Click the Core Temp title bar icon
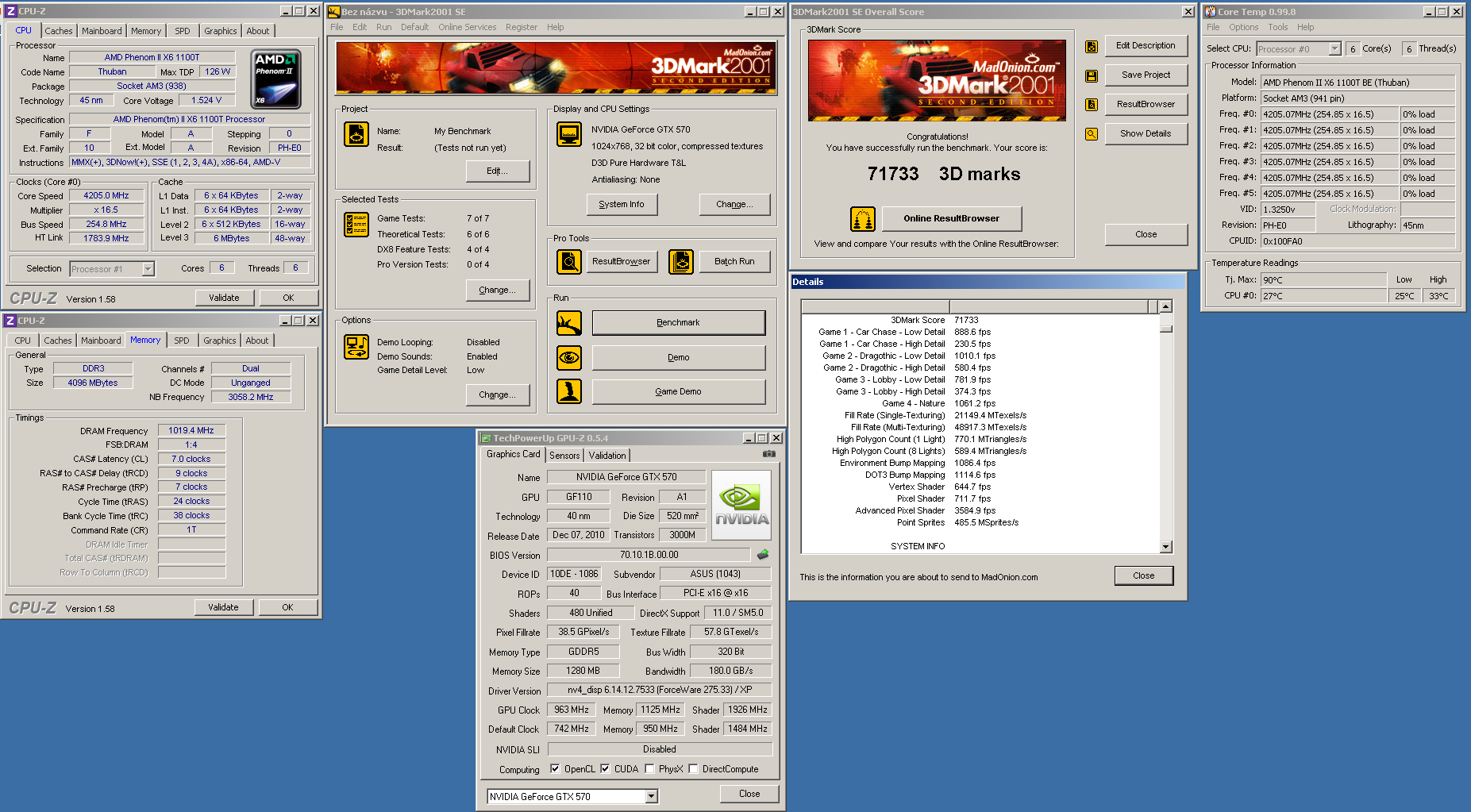 [x=1211, y=12]
